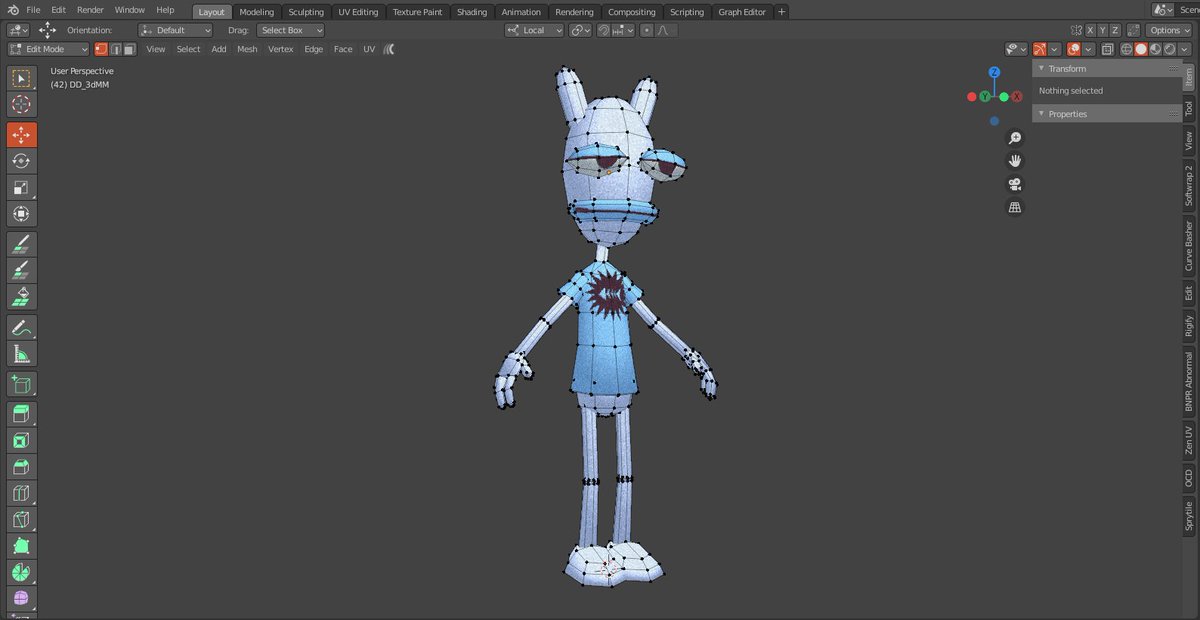Select the Scale tool
The image size is (1200, 620).
coord(22,188)
